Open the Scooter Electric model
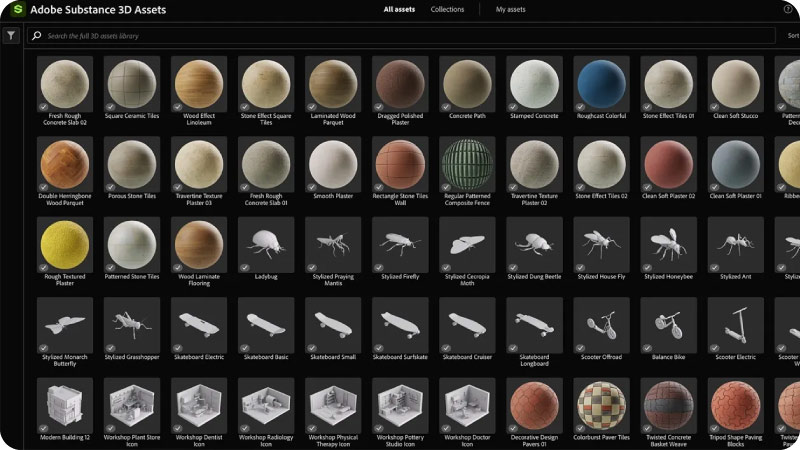 736,325
